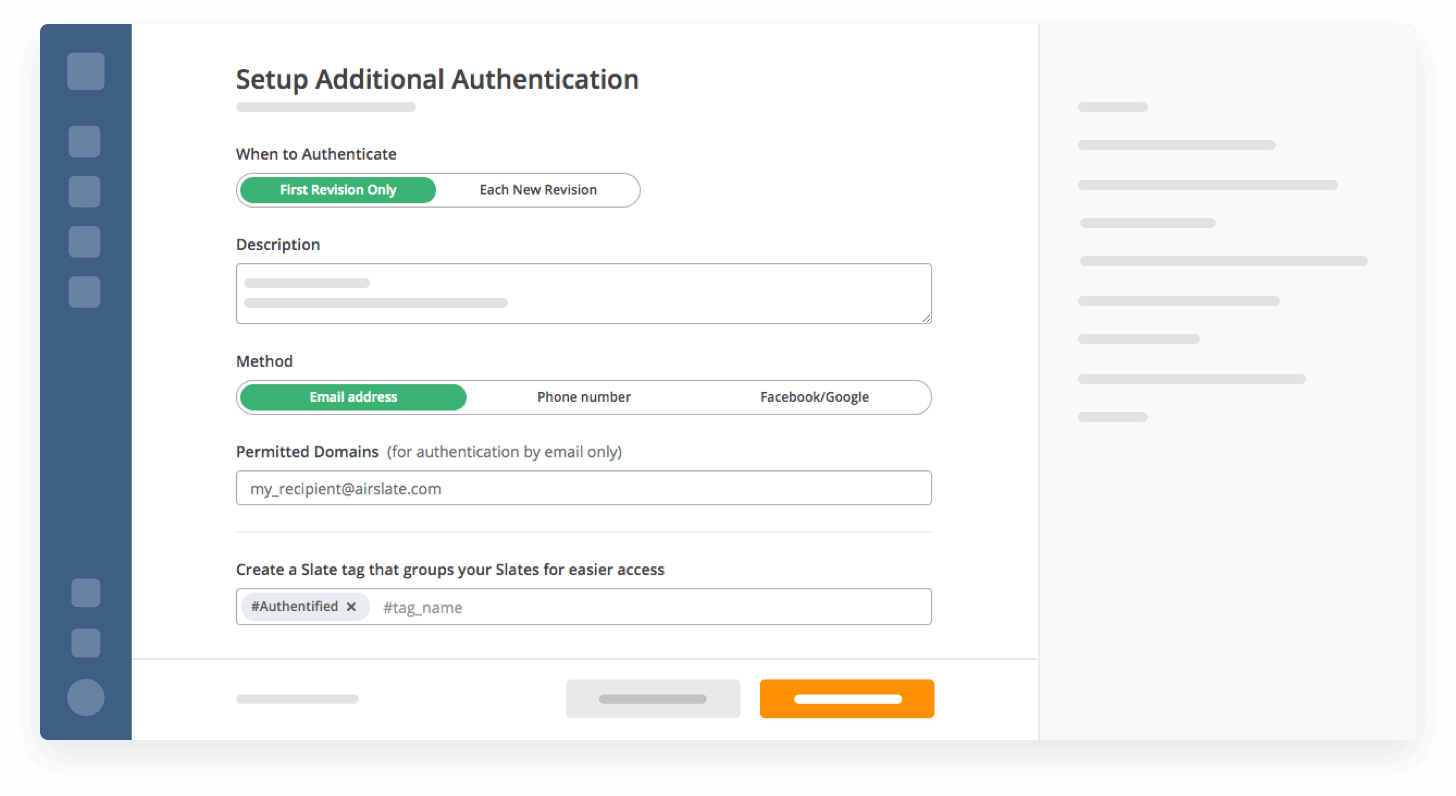
Task: Click the round avatar at sidebar bottom
Action: [x=86, y=697]
